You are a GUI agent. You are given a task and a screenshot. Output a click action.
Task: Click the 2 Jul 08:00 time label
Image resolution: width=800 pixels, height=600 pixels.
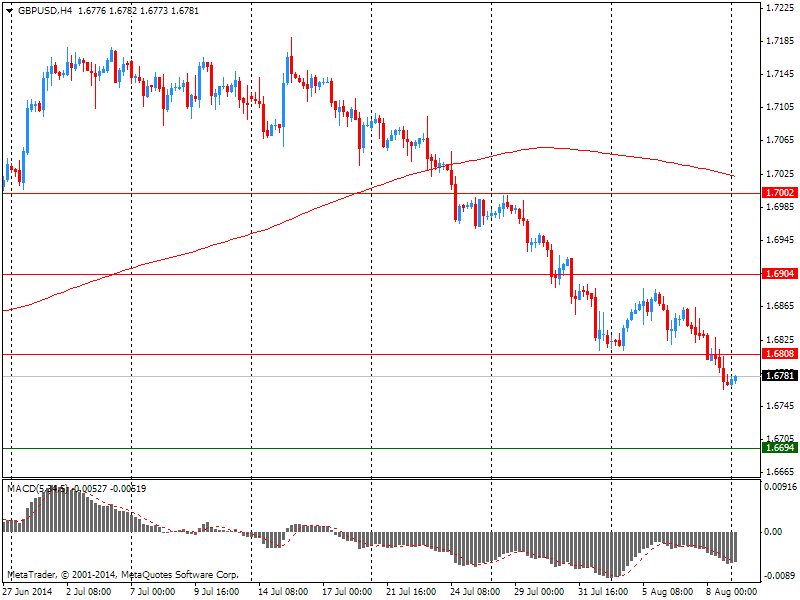(89, 592)
